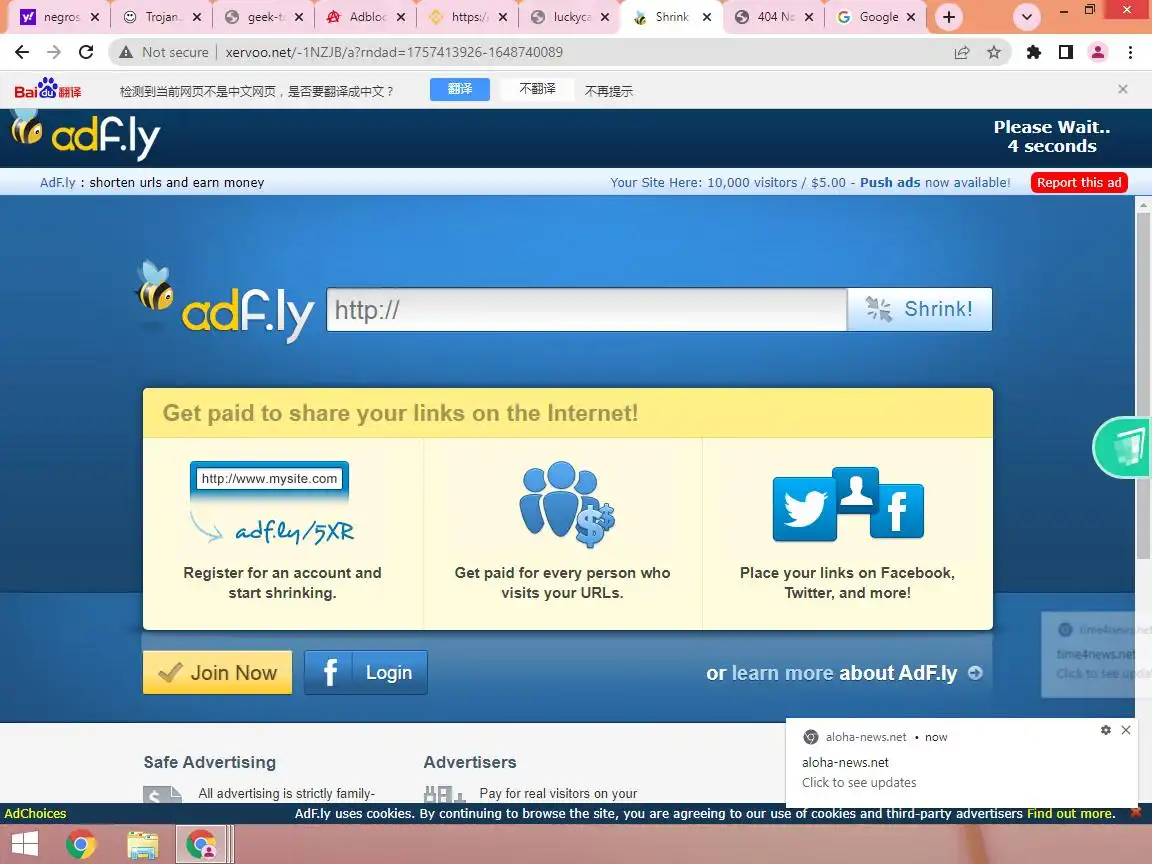The height and width of the screenshot is (864, 1152).
Task: Open aloha-news notification settings gear
Action: click(1106, 730)
